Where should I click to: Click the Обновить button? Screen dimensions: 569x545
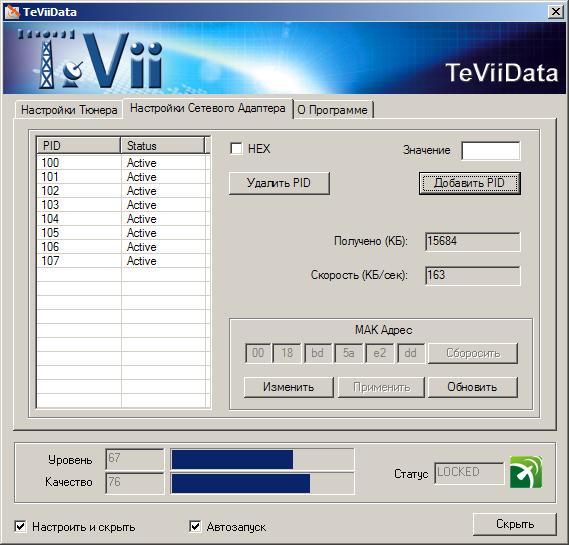pyautogui.click(x=472, y=387)
